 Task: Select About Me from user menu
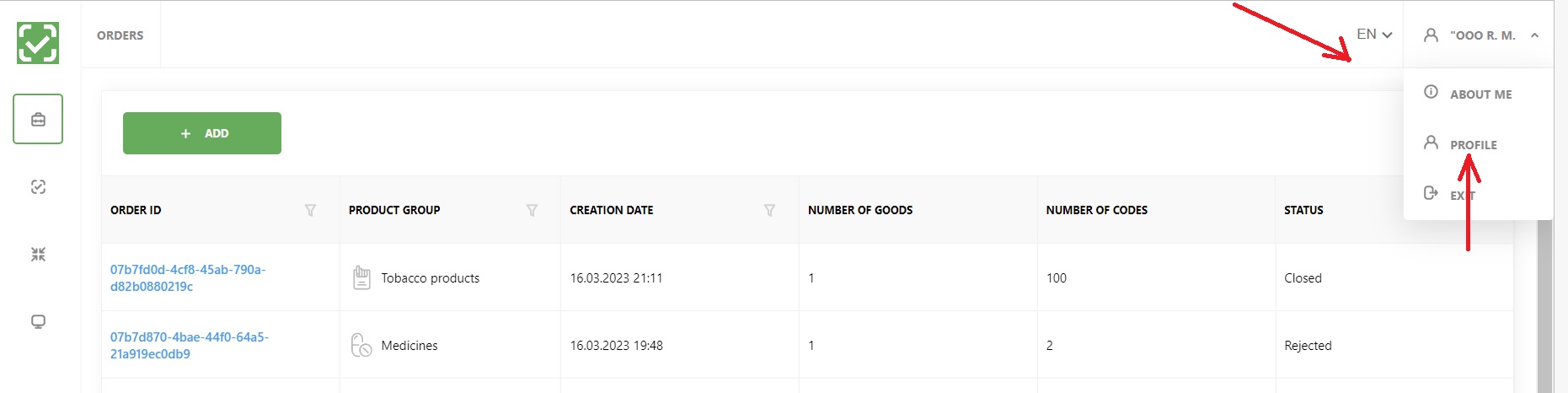(1480, 94)
